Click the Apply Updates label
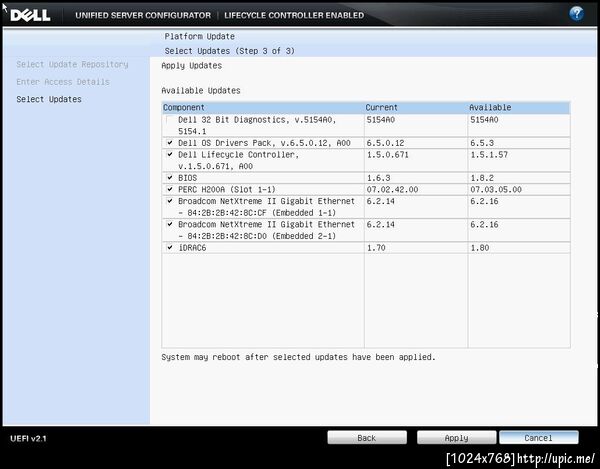 (192, 66)
